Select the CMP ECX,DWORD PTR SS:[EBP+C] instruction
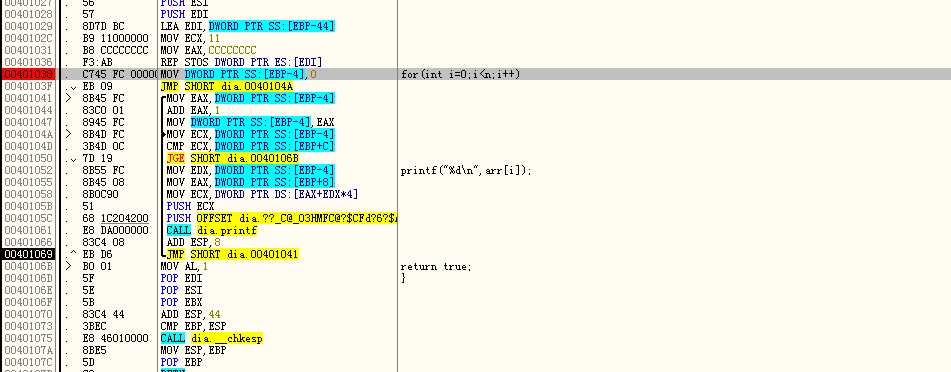The height and width of the screenshot is (372, 951). coord(250,146)
